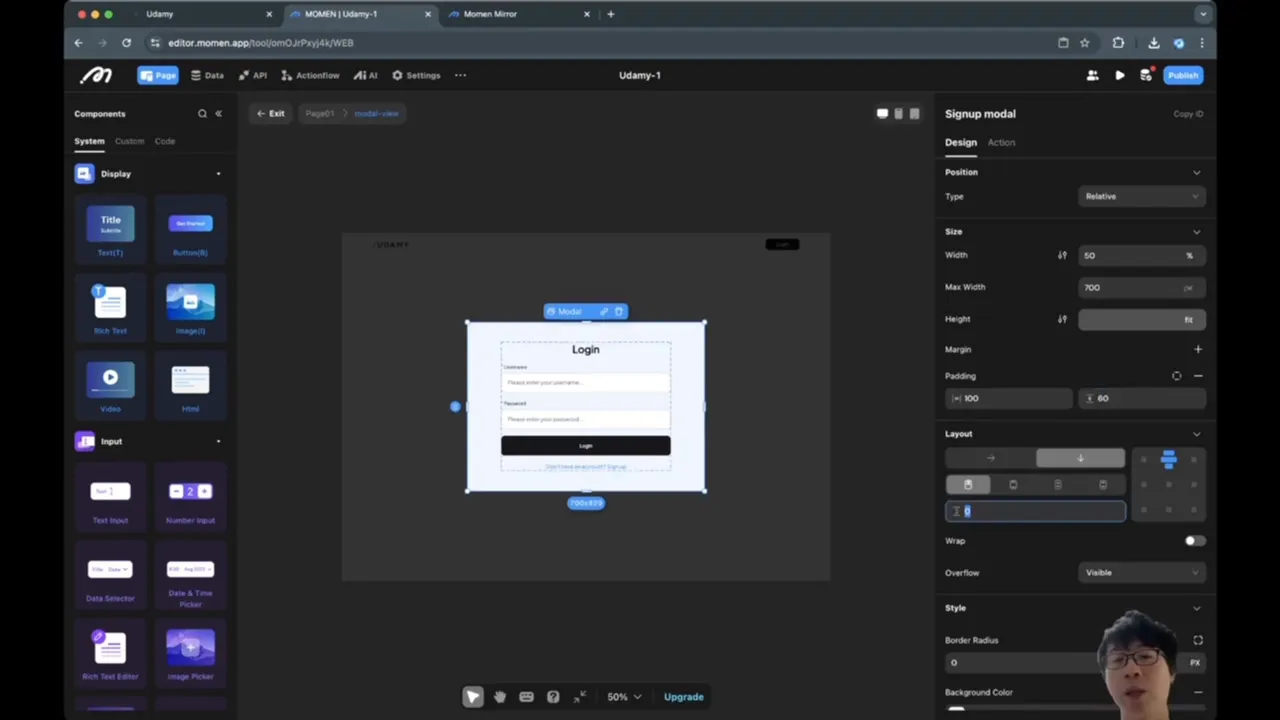Preview the app with the play icon
1280x720 pixels.
(x=1119, y=75)
